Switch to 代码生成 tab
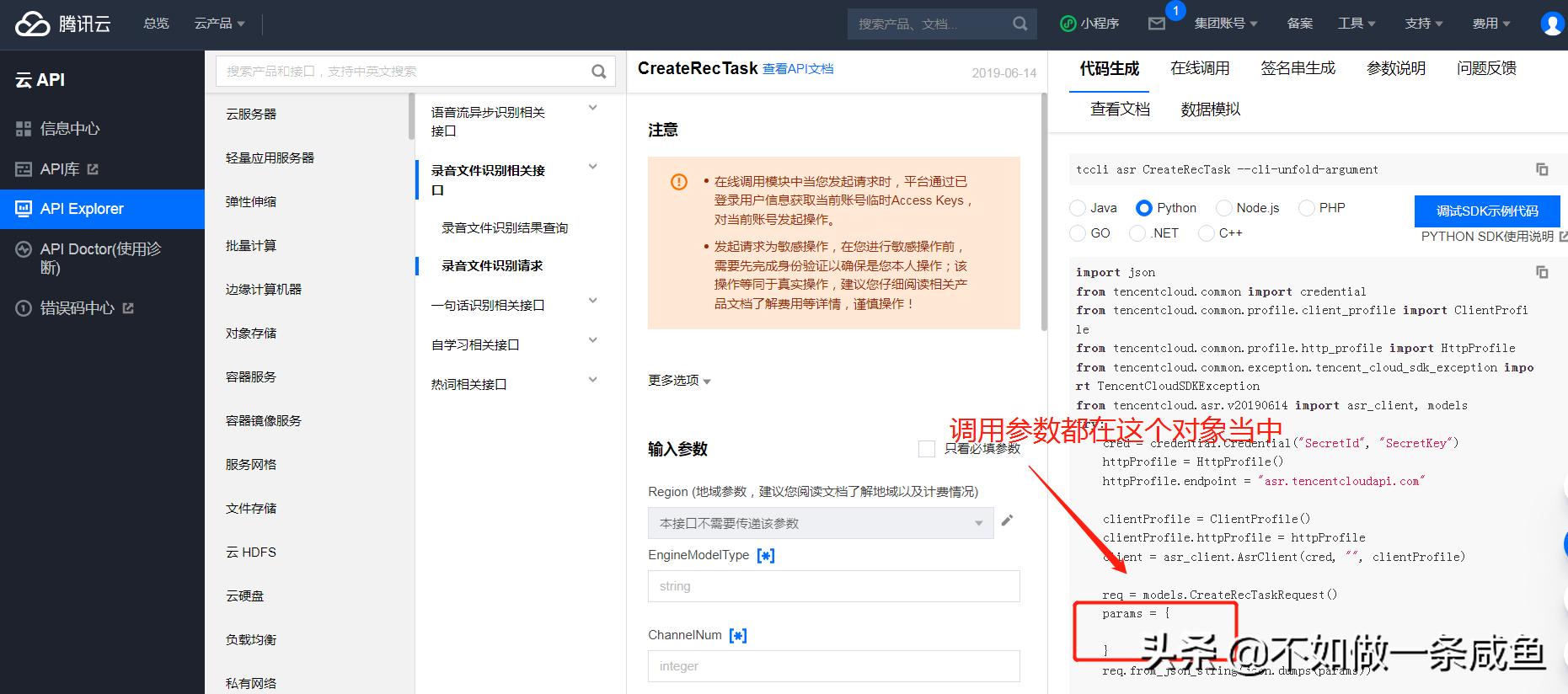Image resolution: width=1568 pixels, height=694 pixels. (x=1110, y=69)
